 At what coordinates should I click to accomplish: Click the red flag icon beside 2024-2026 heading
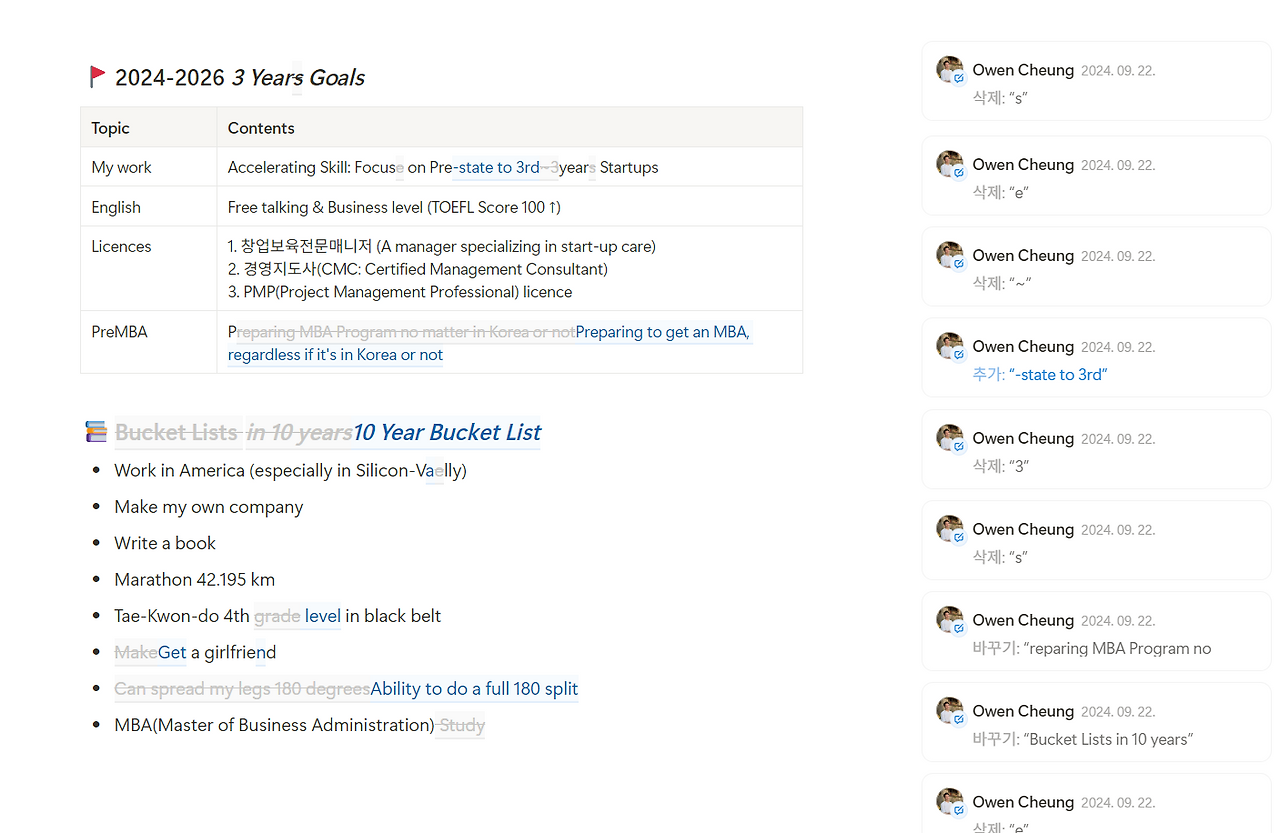coord(97,77)
